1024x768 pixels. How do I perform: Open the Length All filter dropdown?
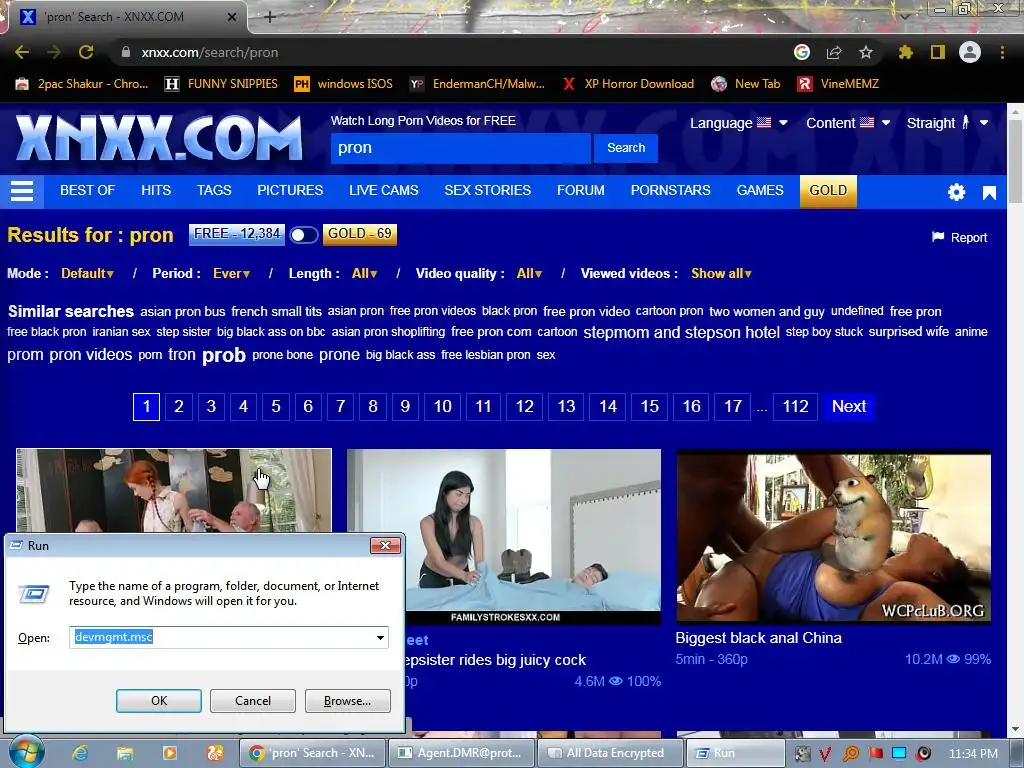pyautogui.click(x=364, y=274)
